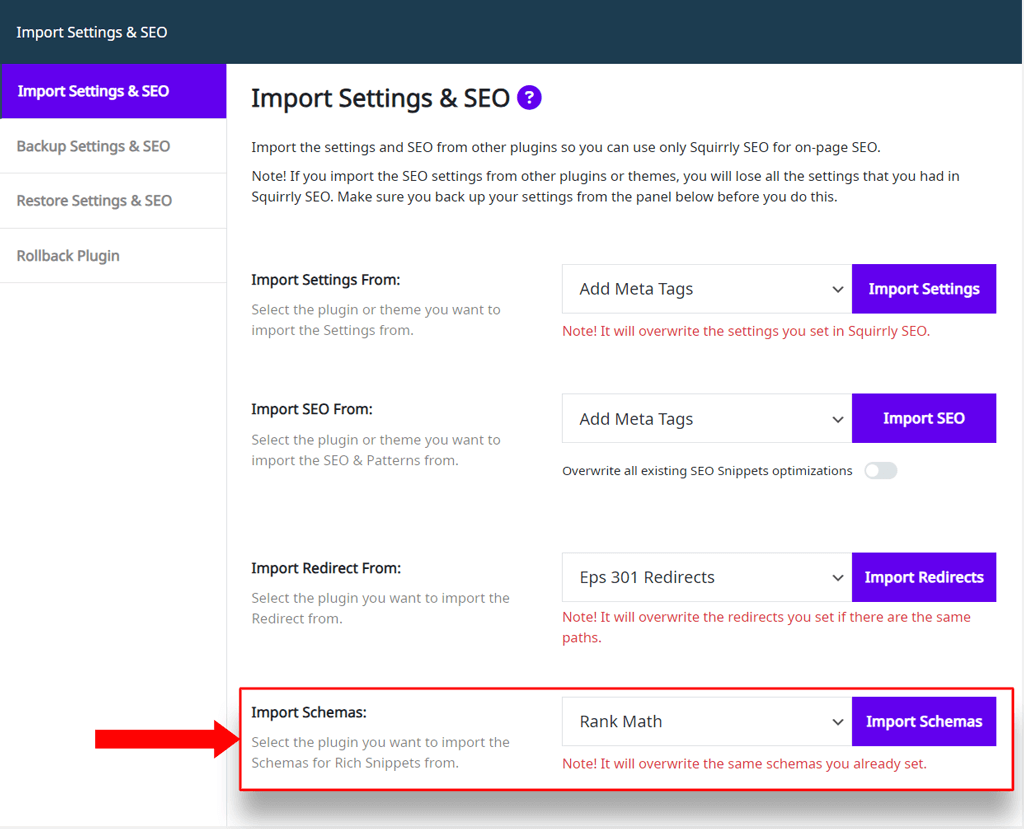Open Backup Settings & SEO tab
1024x829 pixels.
click(114, 146)
